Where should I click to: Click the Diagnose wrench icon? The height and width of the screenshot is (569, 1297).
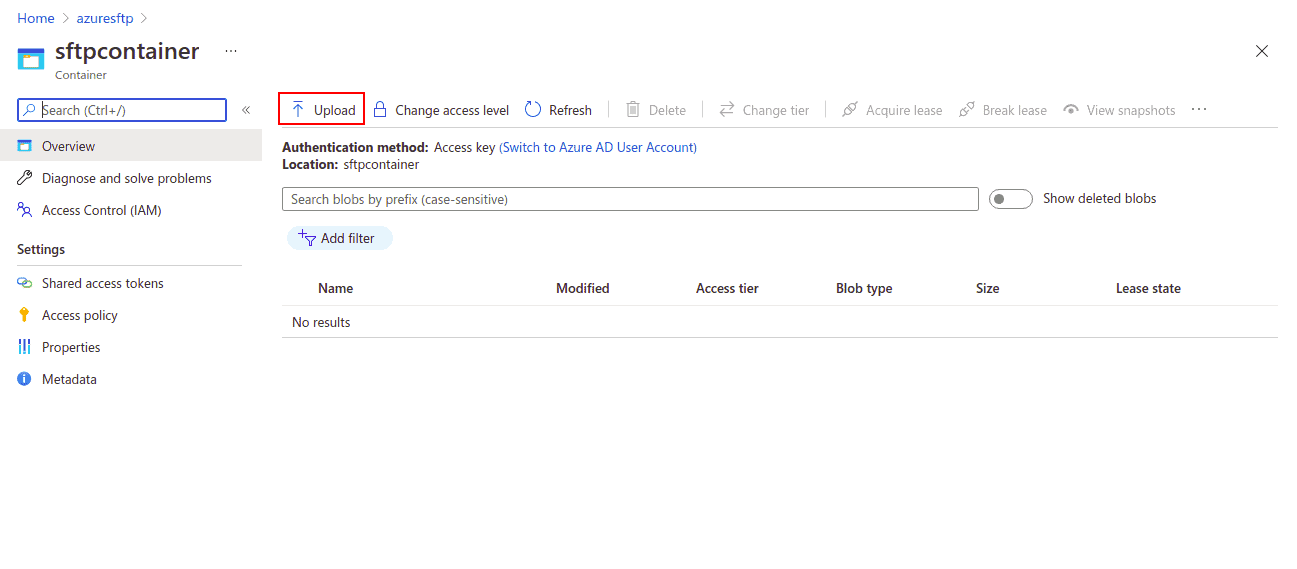click(x=25, y=178)
